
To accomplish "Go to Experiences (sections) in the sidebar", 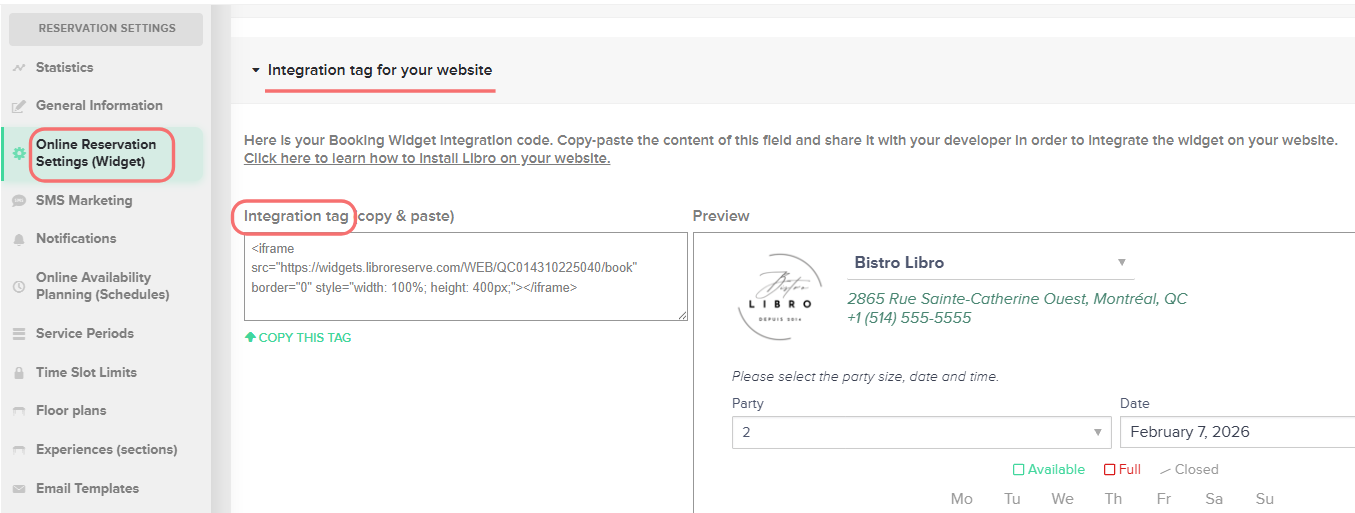I will coord(106,450).
